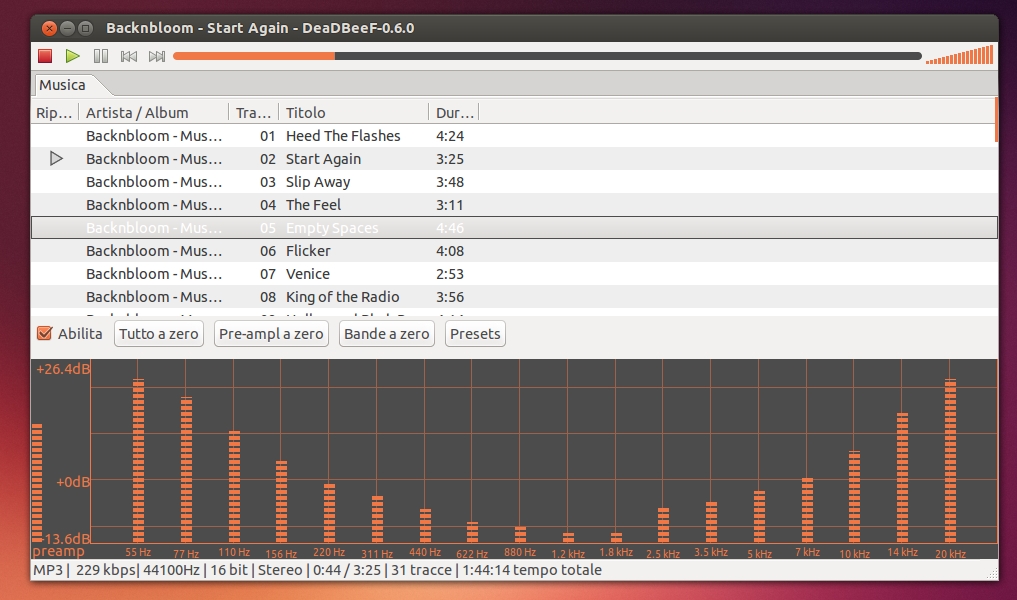Select the track Flicker
The height and width of the screenshot is (600, 1017).
[x=514, y=251]
